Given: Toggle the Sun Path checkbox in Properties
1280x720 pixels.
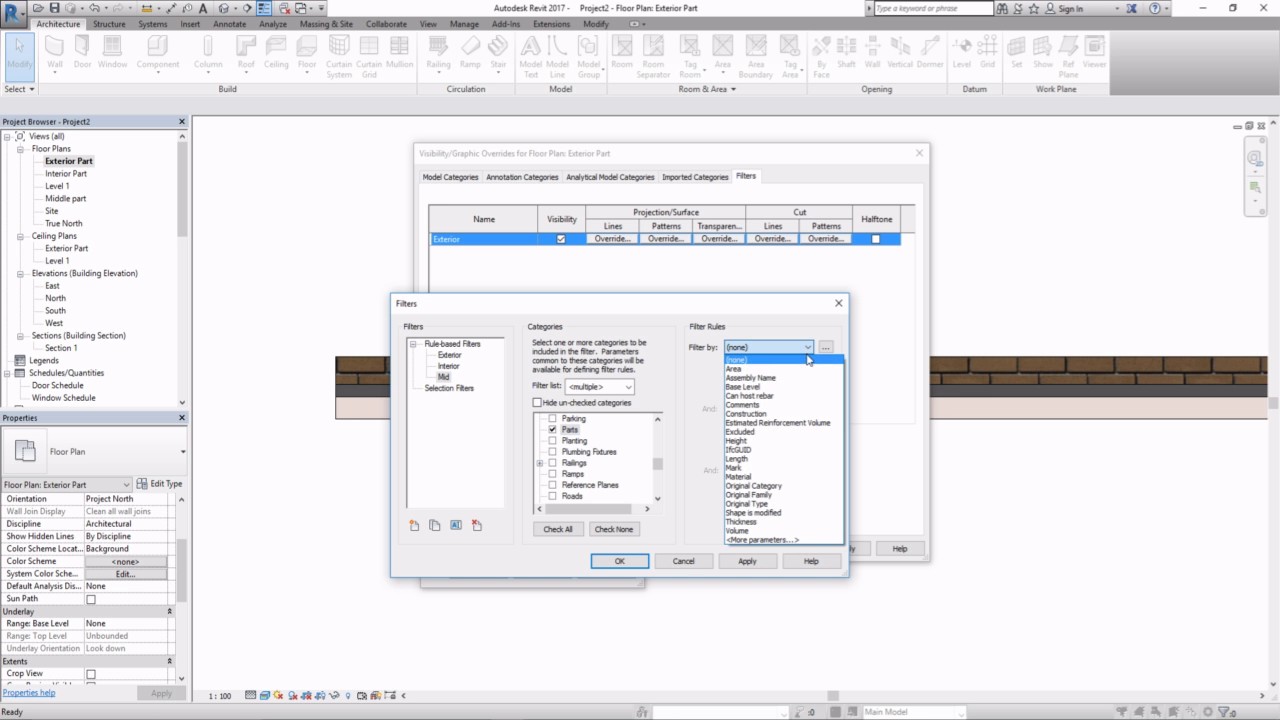Looking at the screenshot, I should pos(91,599).
